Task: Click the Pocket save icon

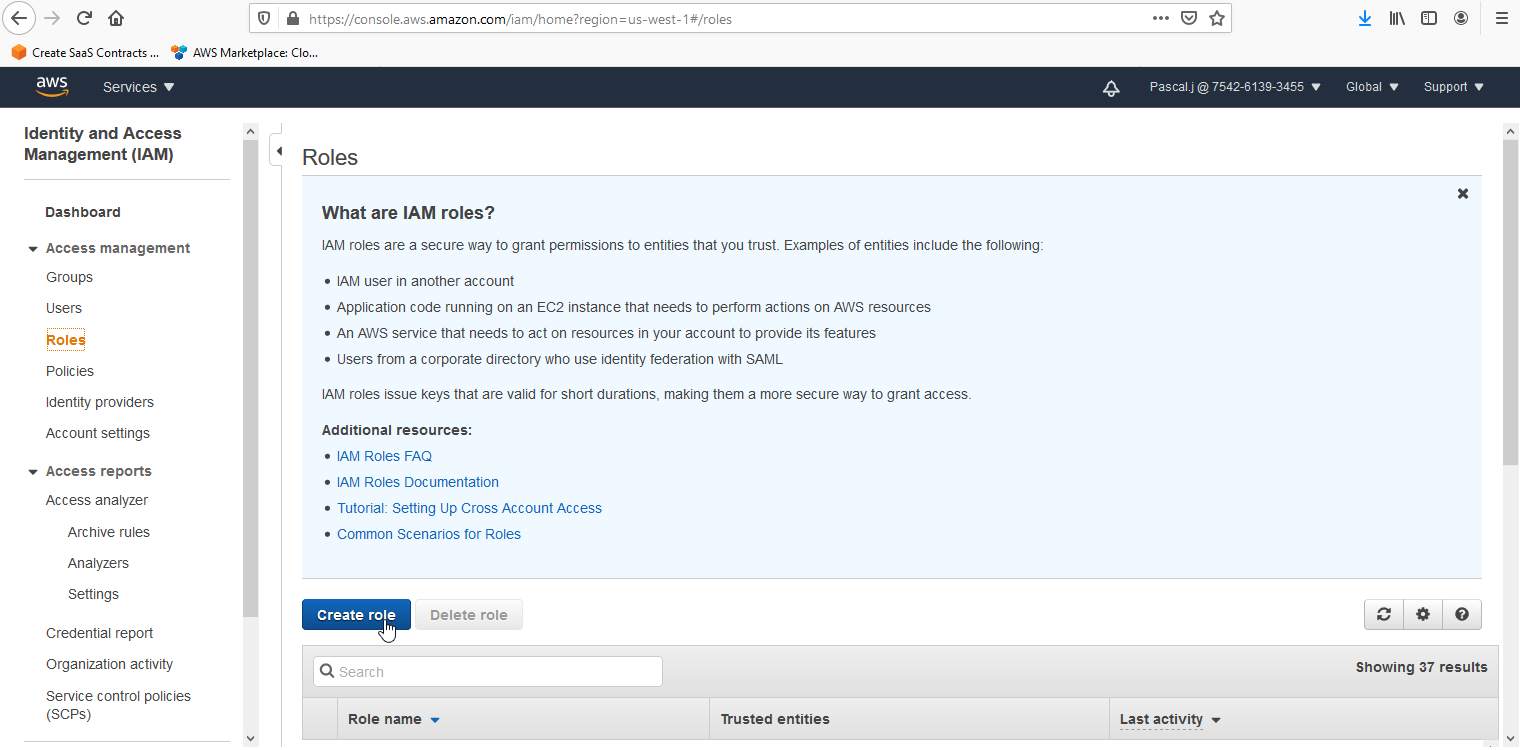Action: pos(1189,18)
